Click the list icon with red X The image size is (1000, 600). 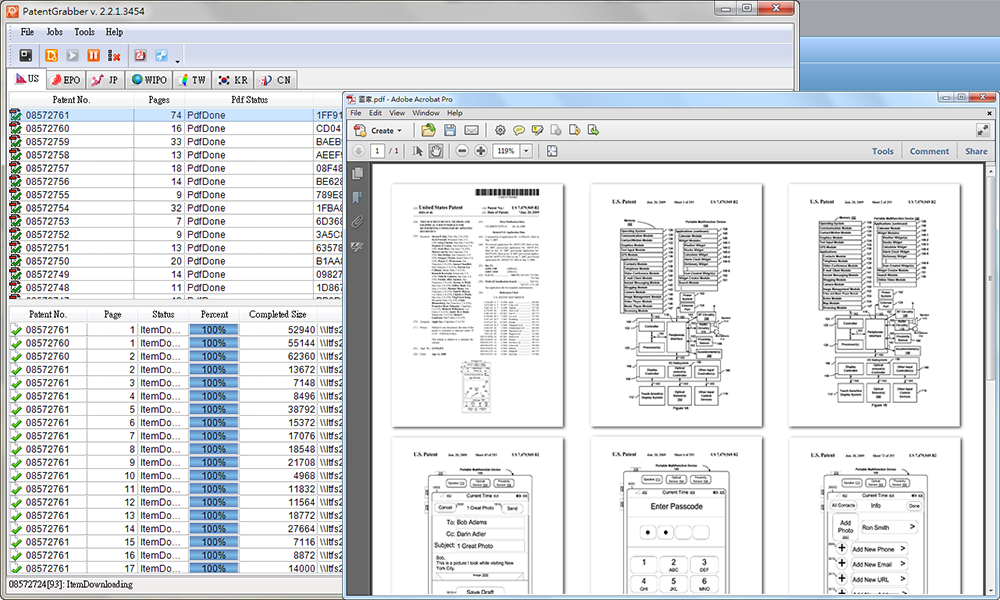(114, 56)
